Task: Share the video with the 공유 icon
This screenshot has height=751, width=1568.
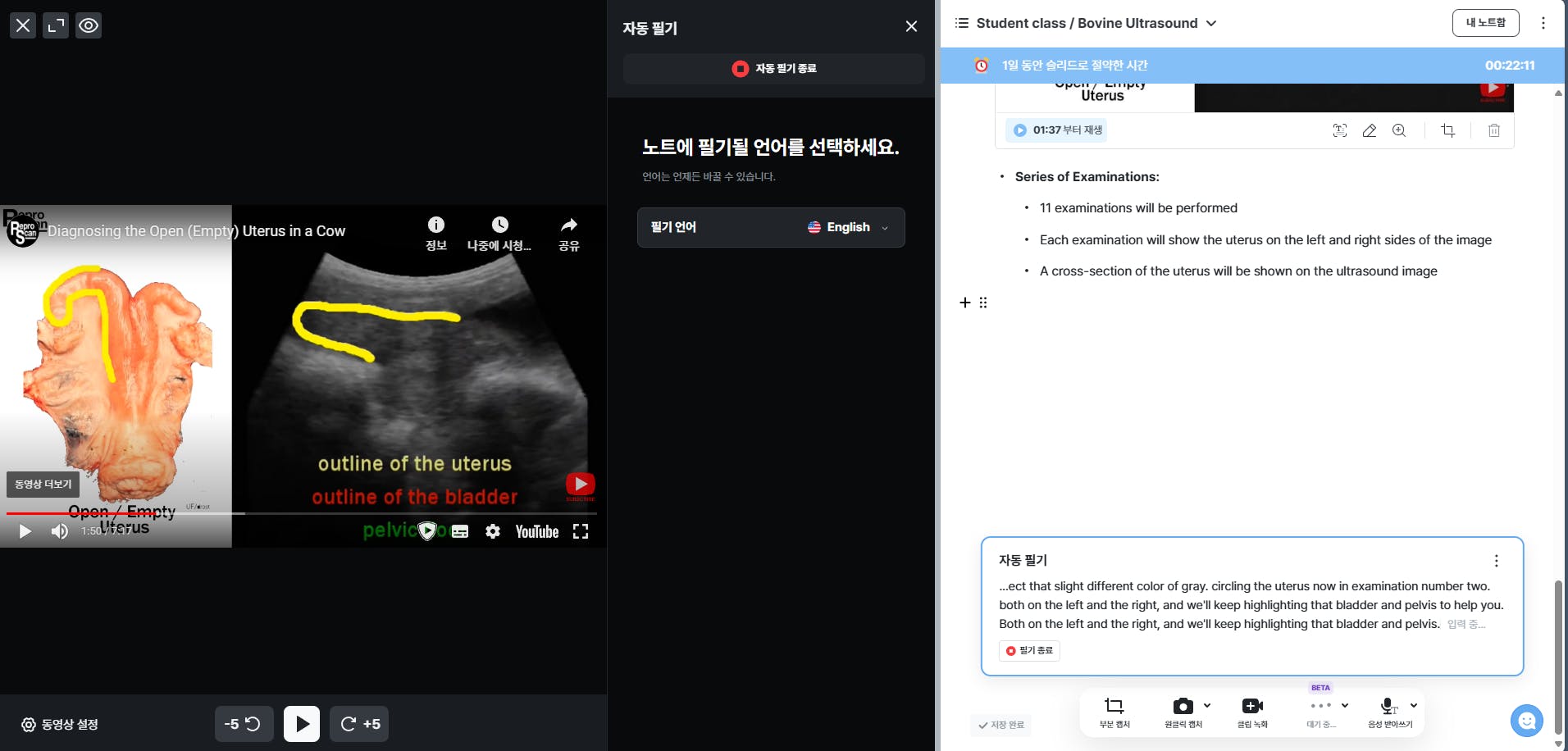Action: [x=569, y=234]
